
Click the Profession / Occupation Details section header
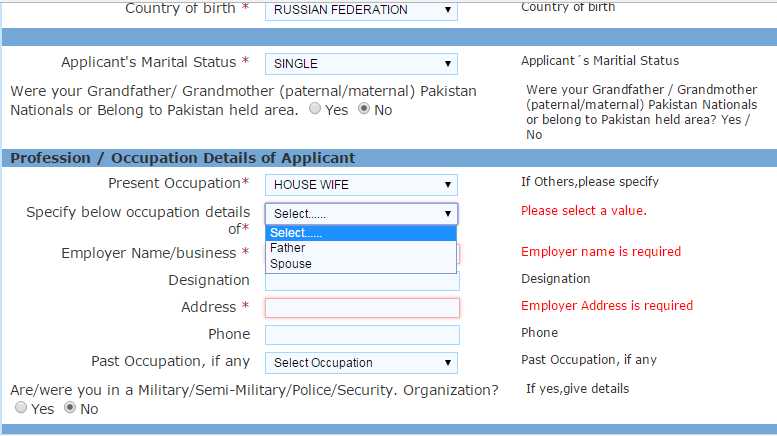[x=182, y=158]
